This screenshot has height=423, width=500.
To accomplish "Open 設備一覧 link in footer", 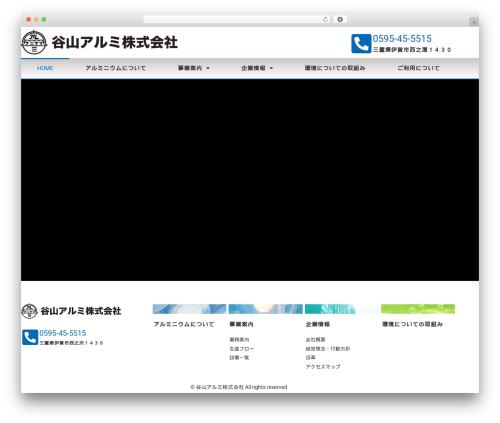I will coord(239,358).
